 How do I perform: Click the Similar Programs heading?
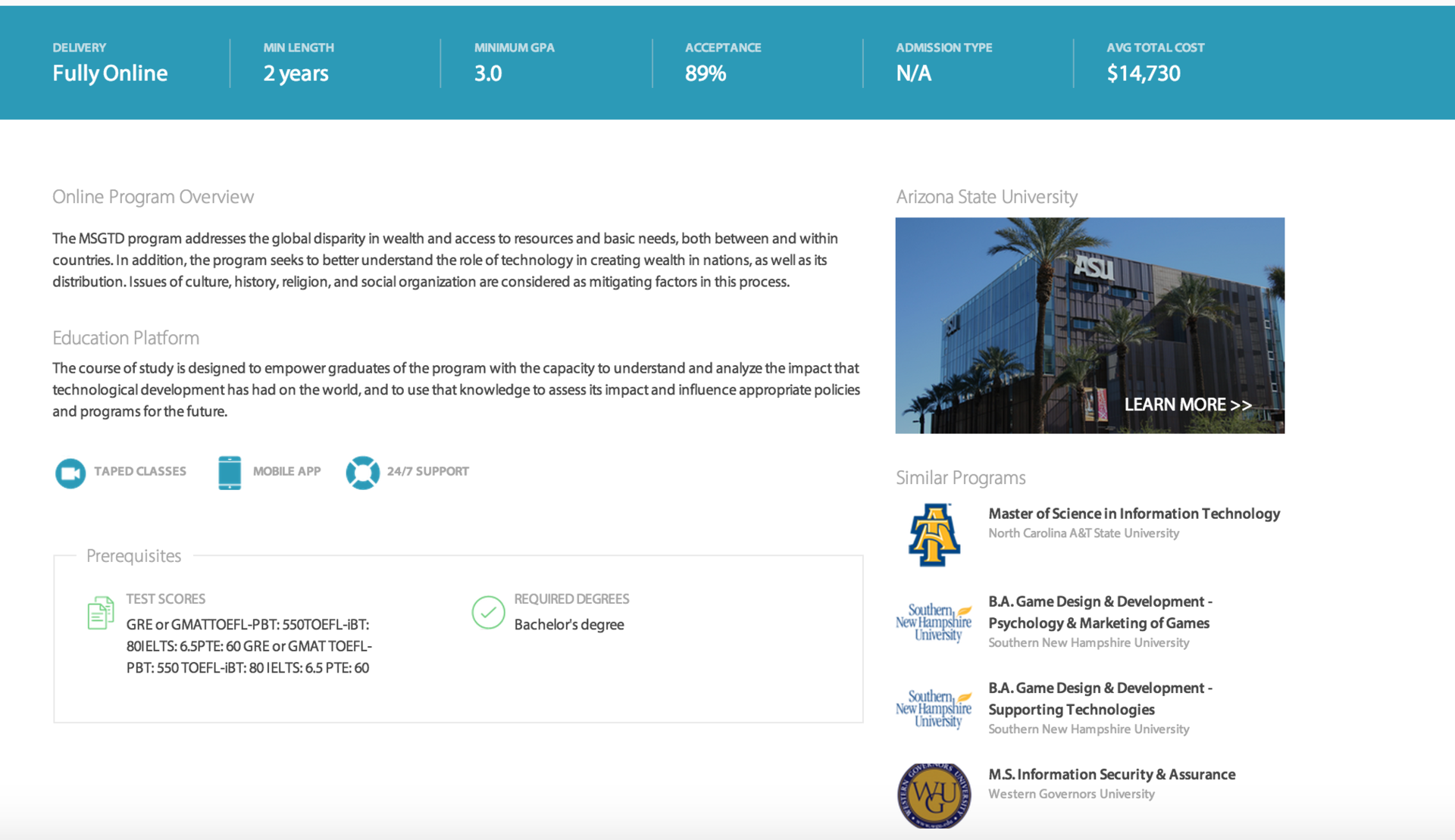(960, 478)
